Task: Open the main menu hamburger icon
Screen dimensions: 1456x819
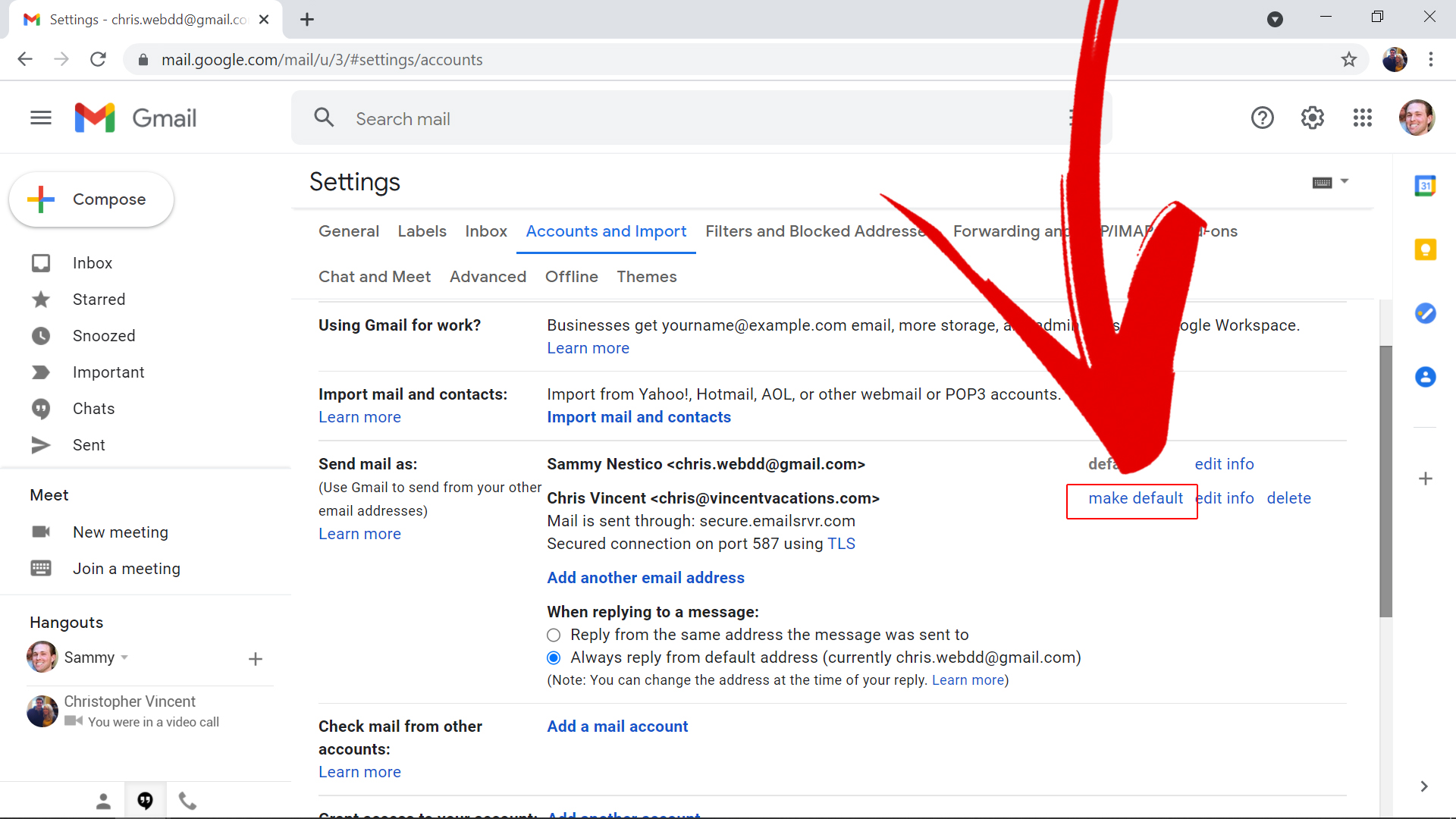Action: 41,118
